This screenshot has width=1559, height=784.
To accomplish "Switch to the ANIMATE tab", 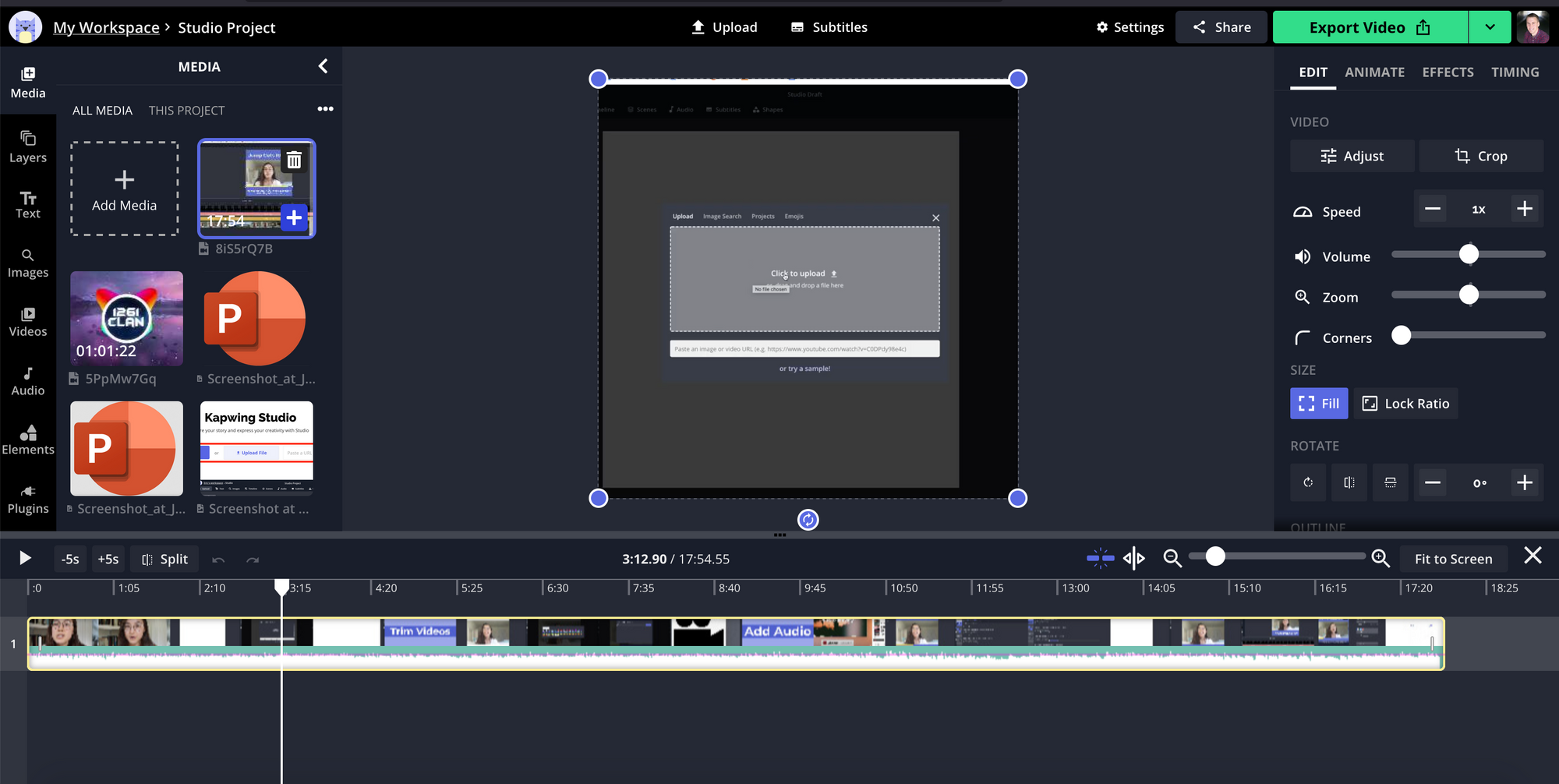I will point(1374,72).
